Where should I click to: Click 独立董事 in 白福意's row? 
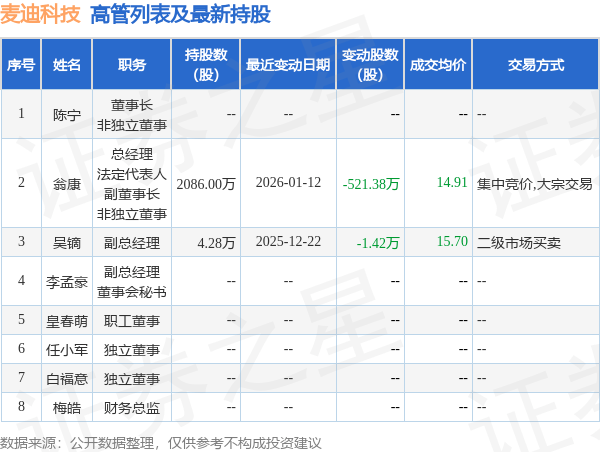click(x=132, y=379)
